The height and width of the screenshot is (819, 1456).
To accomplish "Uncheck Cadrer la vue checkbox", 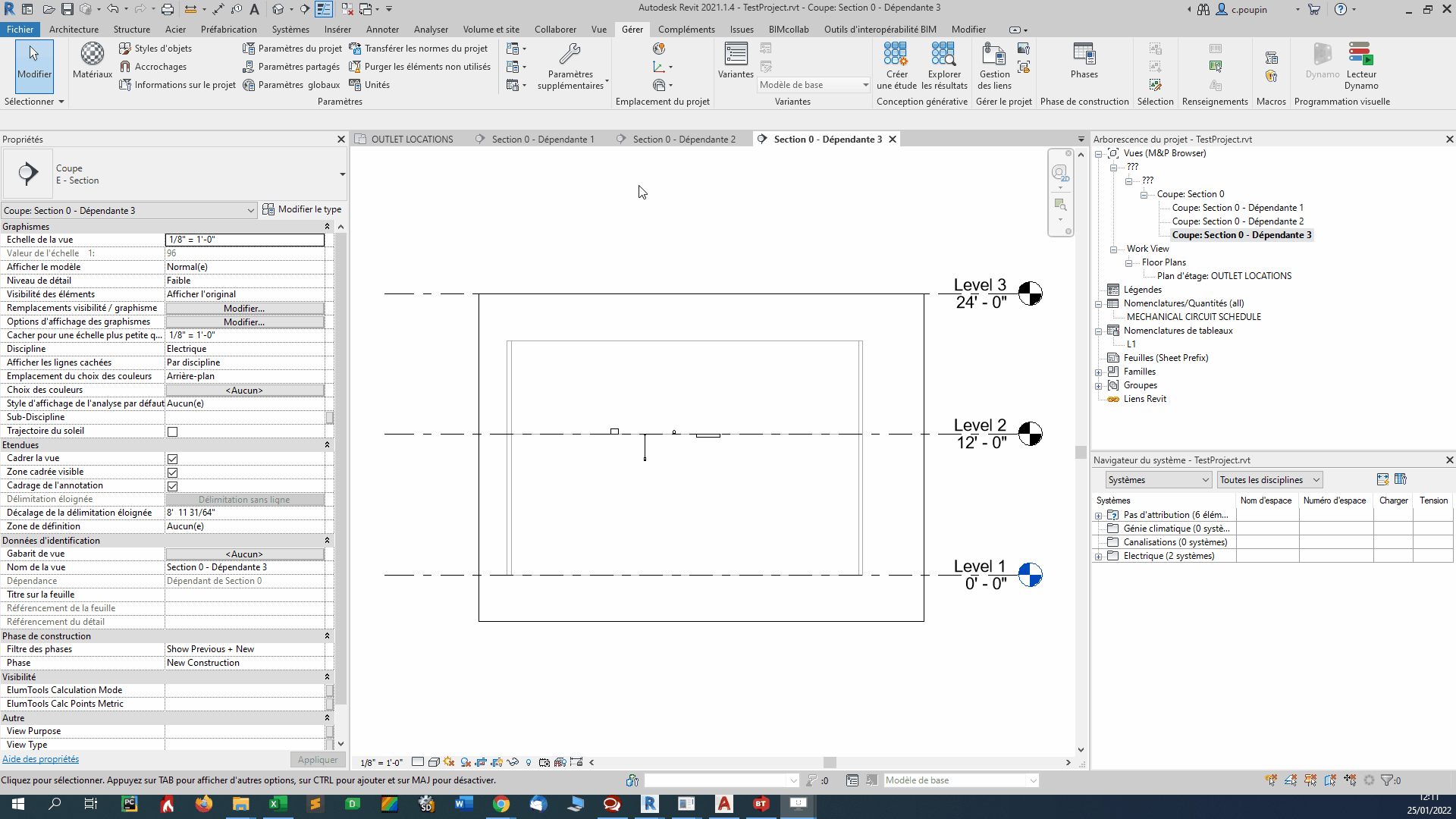I will pos(172,459).
